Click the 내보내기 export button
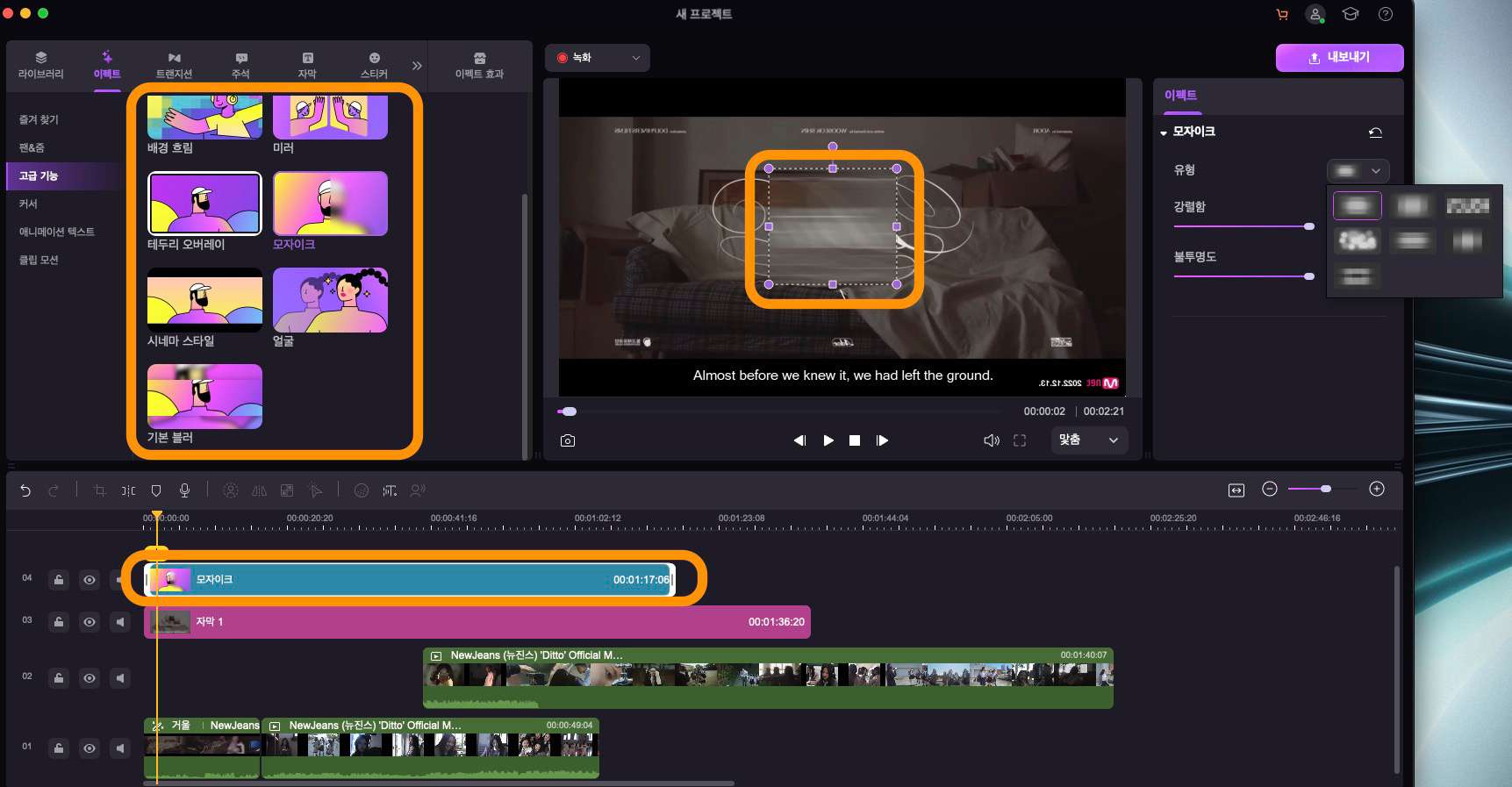Viewport: 1512px width, 787px height. click(1339, 57)
